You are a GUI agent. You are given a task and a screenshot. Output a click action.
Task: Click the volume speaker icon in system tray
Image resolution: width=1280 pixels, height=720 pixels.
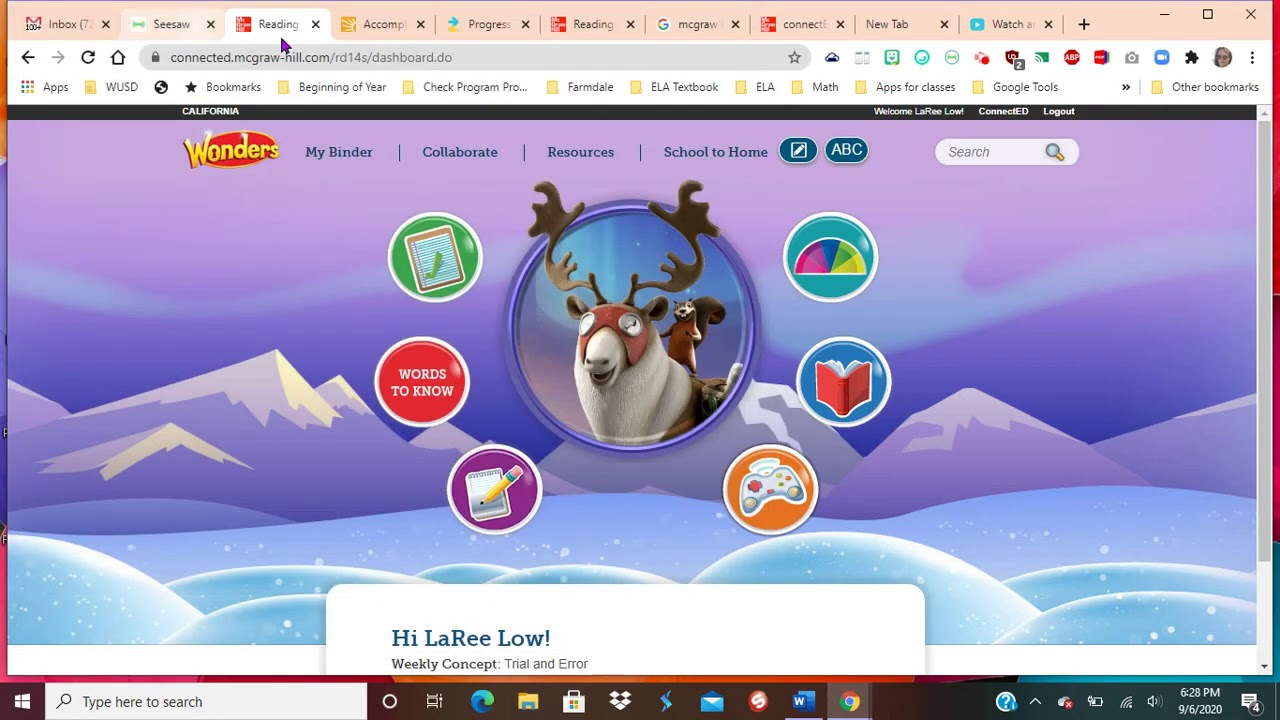pos(1154,702)
